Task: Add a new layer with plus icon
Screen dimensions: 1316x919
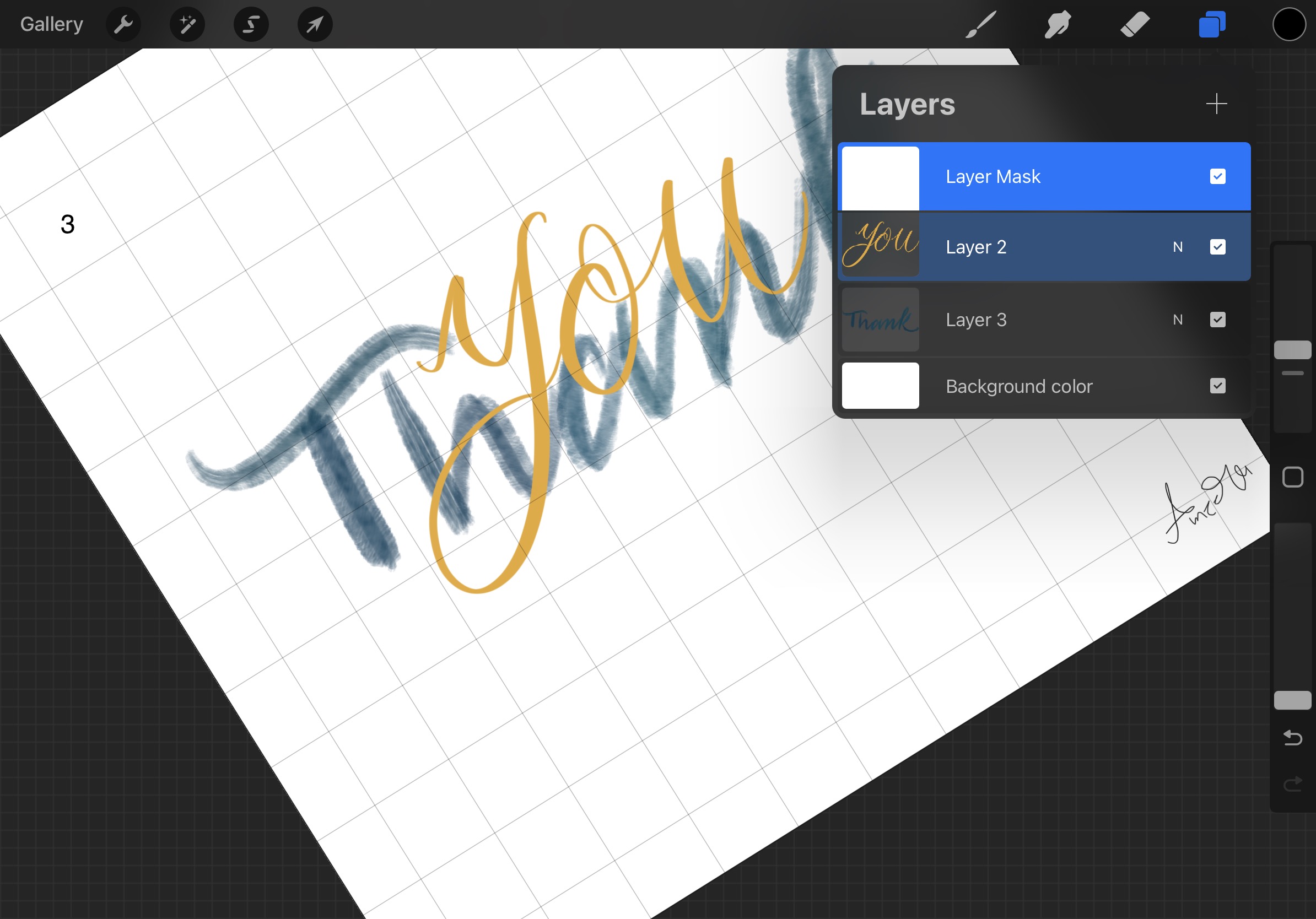Action: tap(1216, 104)
